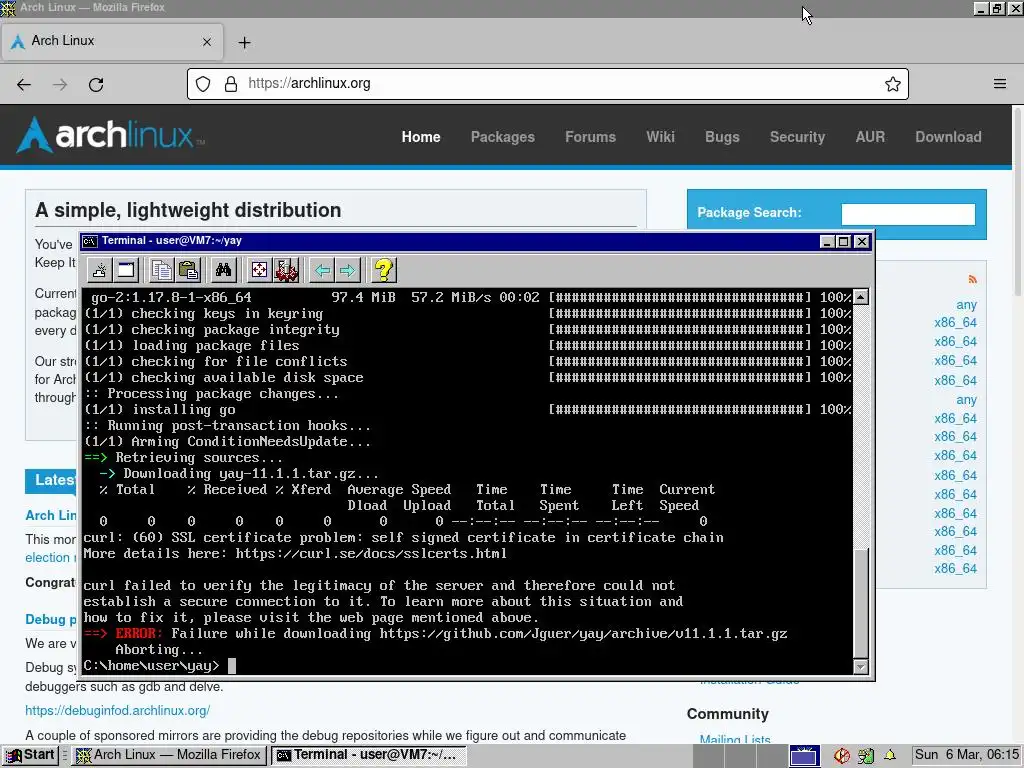
Task: Open the Packages page
Action: [x=502, y=137]
